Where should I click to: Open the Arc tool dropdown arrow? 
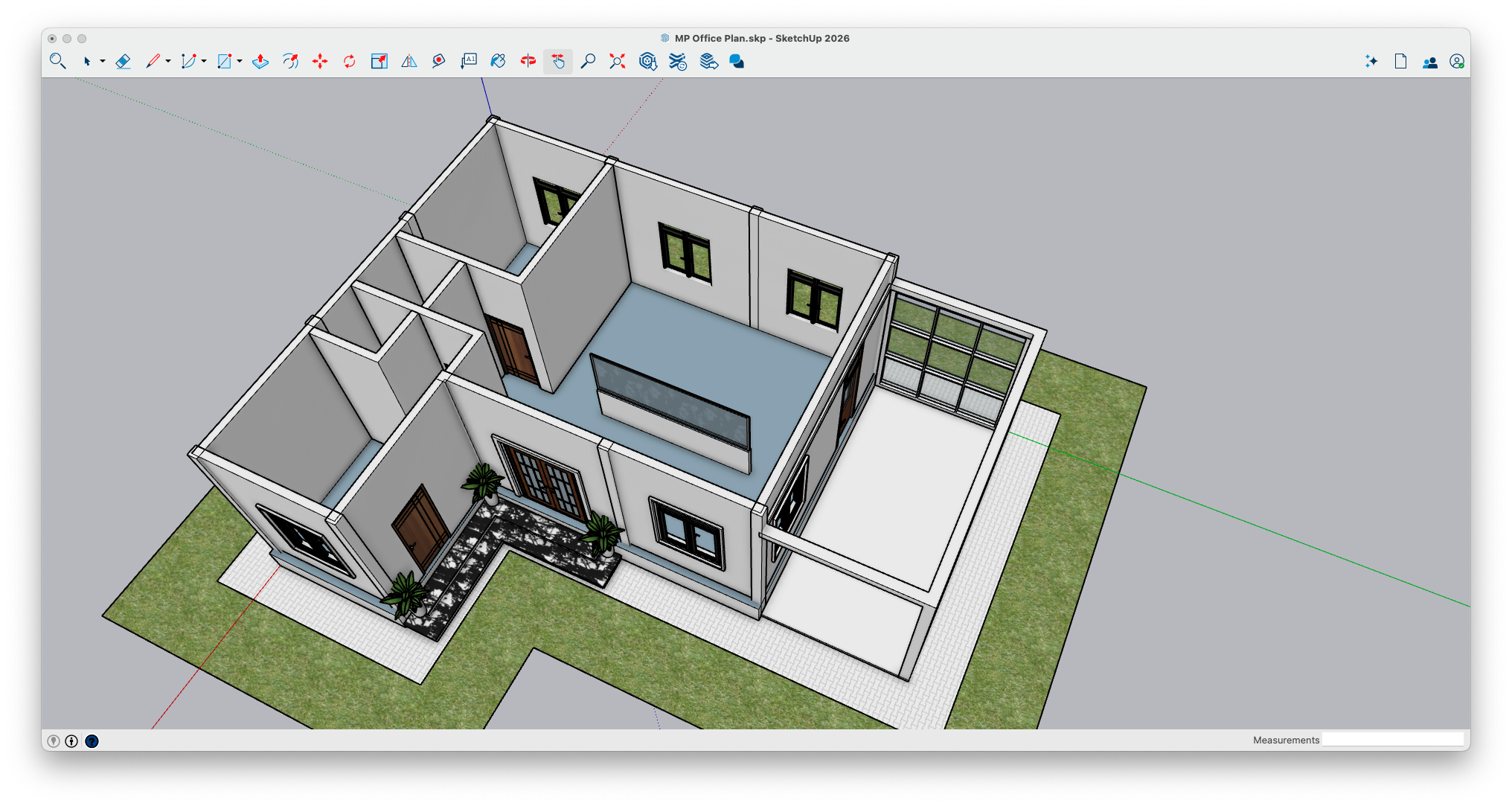pyautogui.click(x=204, y=61)
